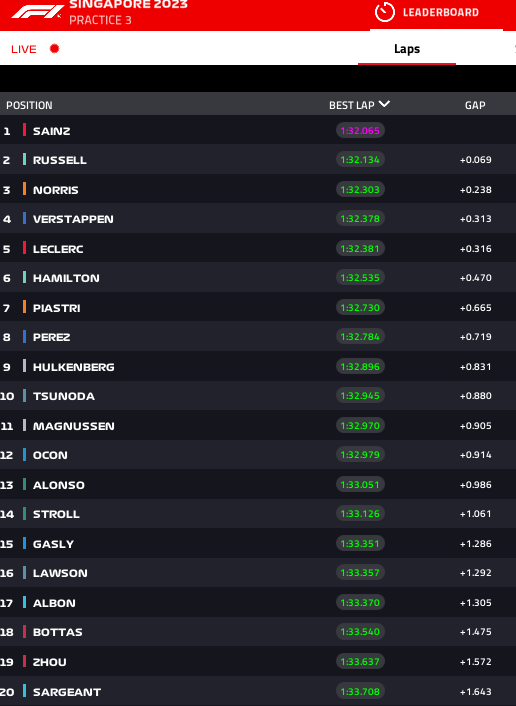Select the HULKENBERG row entry
The image size is (516, 706).
[258, 366]
